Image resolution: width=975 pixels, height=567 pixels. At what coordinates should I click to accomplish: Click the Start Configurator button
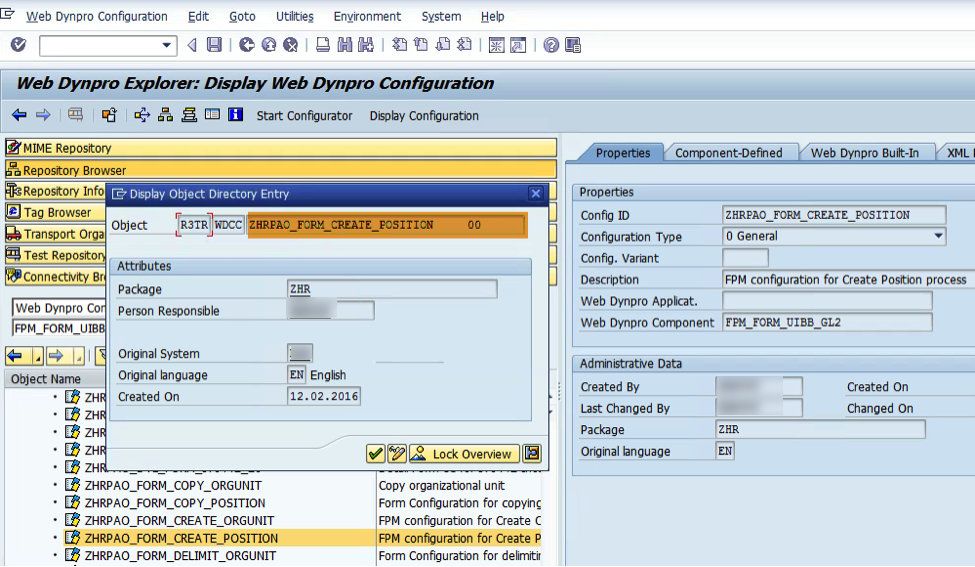click(x=304, y=116)
